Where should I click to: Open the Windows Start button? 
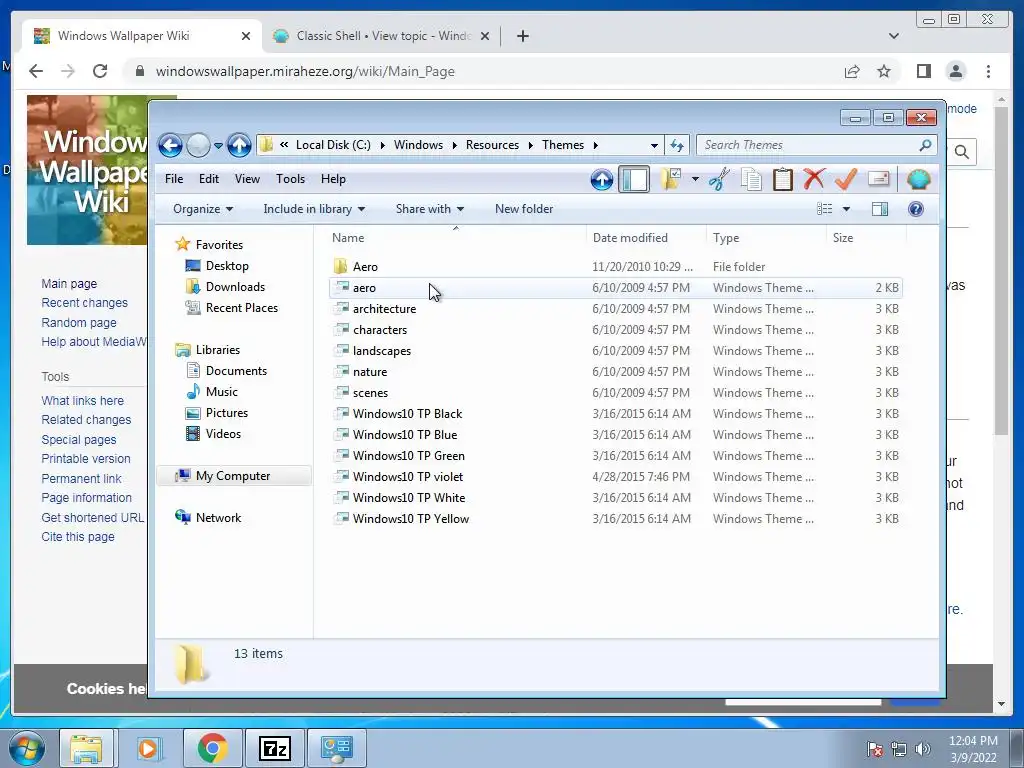pyautogui.click(x=27, y=748)
